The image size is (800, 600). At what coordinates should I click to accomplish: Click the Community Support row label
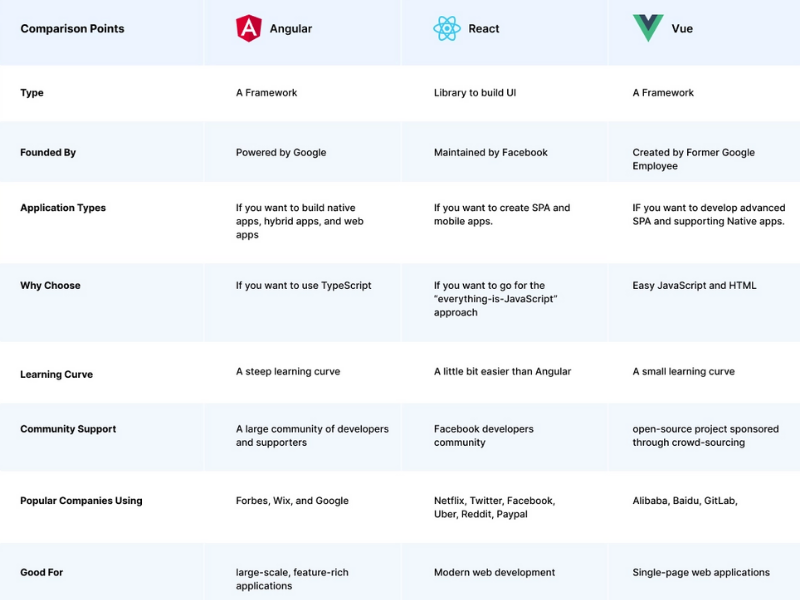pyautogui.click(x=68, y=429)
